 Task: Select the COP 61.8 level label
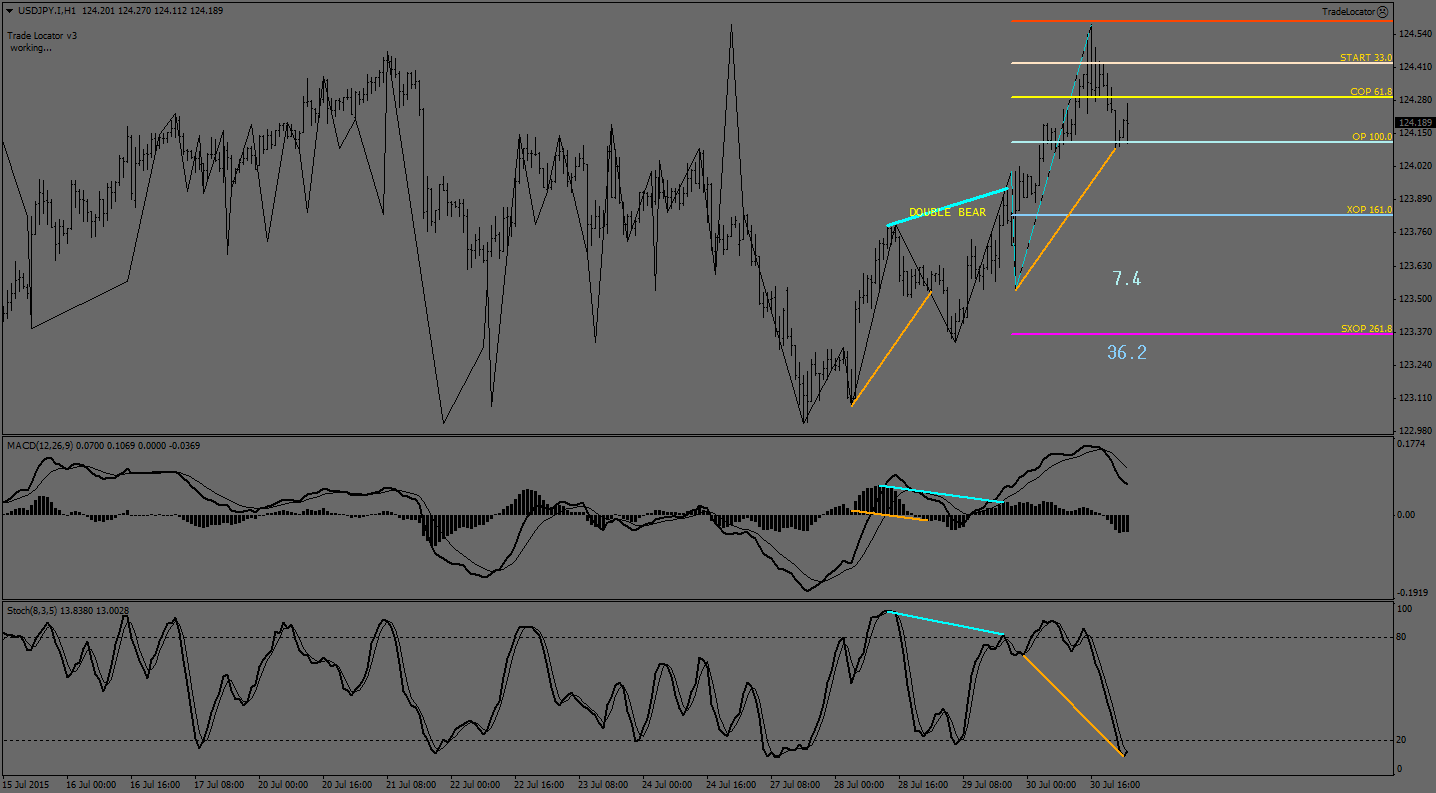[1370, 92]
